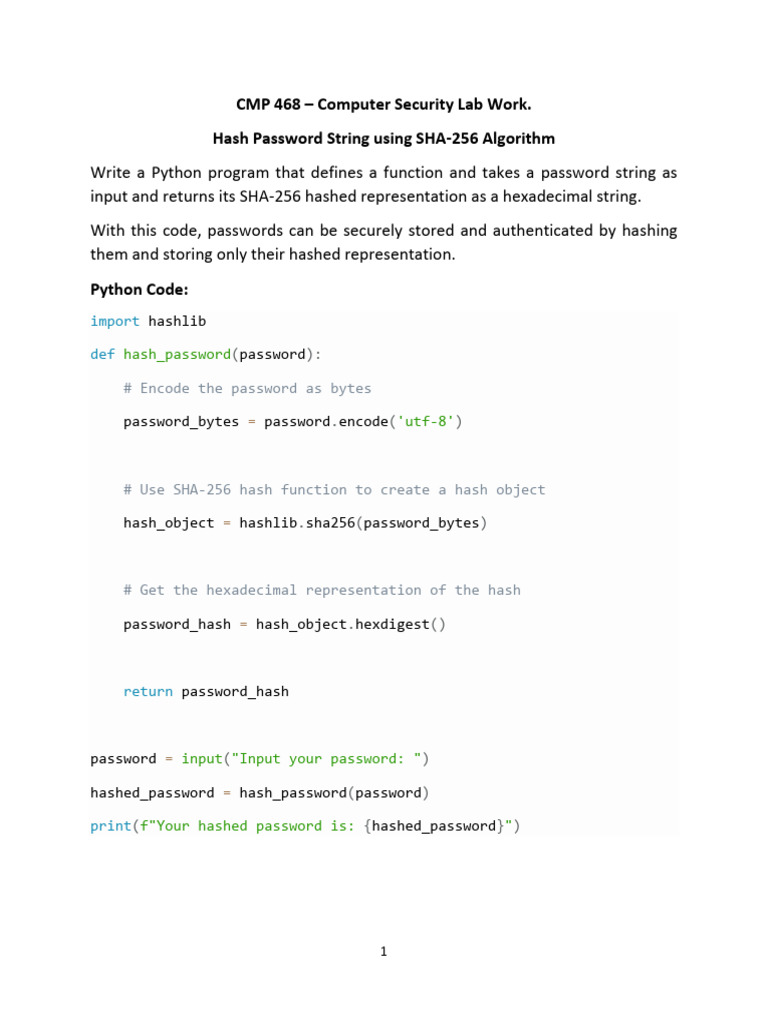
Task: Click the 'CMP 468 – Computer Security Lab Work.' title
Action: tap(383, 104)
